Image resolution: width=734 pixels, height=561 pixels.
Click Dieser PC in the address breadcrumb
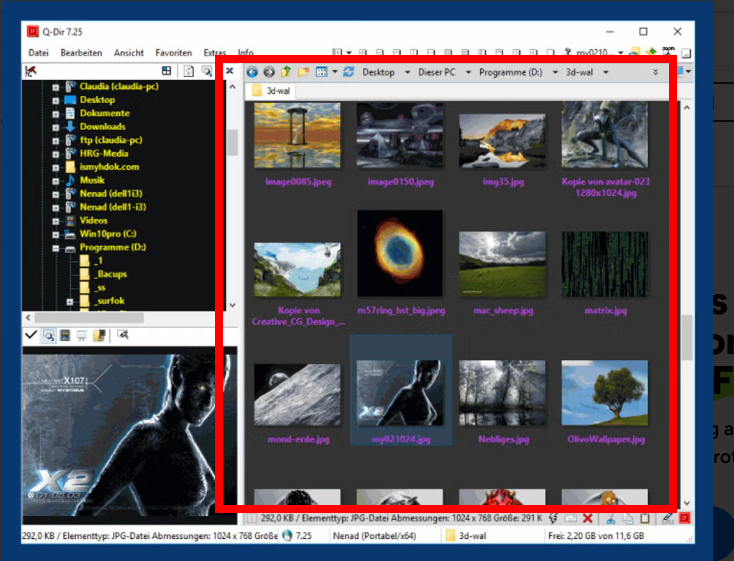click(437, 72)
